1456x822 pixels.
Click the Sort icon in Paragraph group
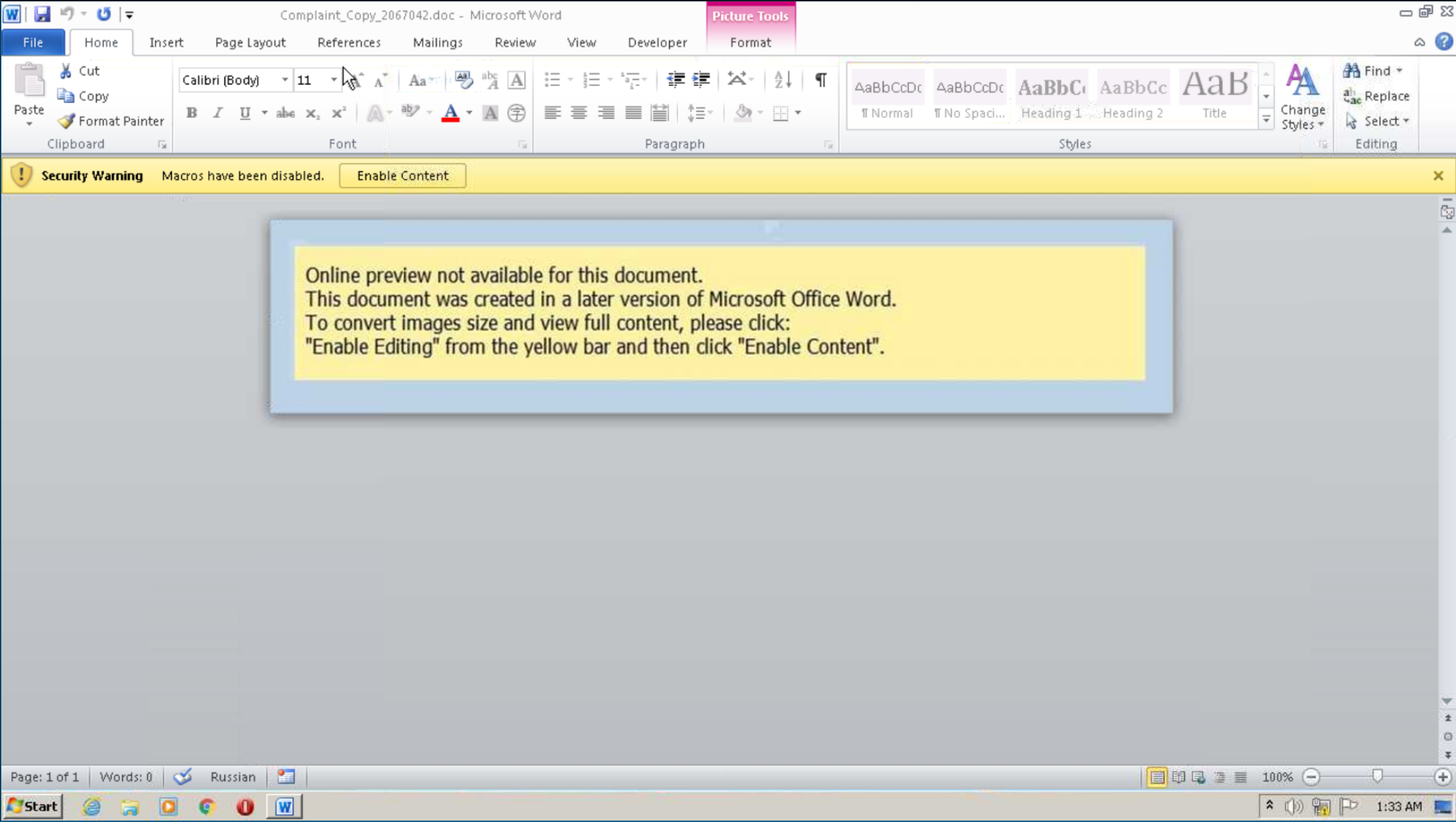(x=783, y=80)
